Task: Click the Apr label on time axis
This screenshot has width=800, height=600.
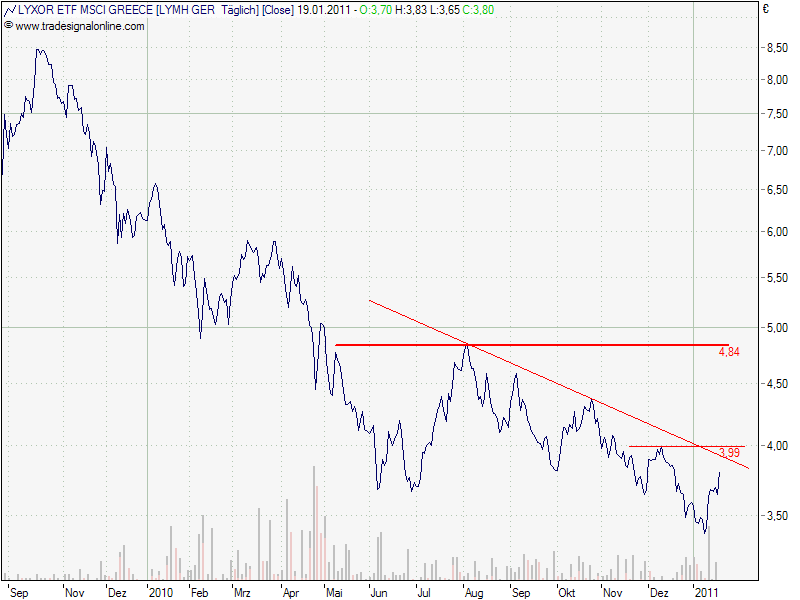Action: coord(291,593)
